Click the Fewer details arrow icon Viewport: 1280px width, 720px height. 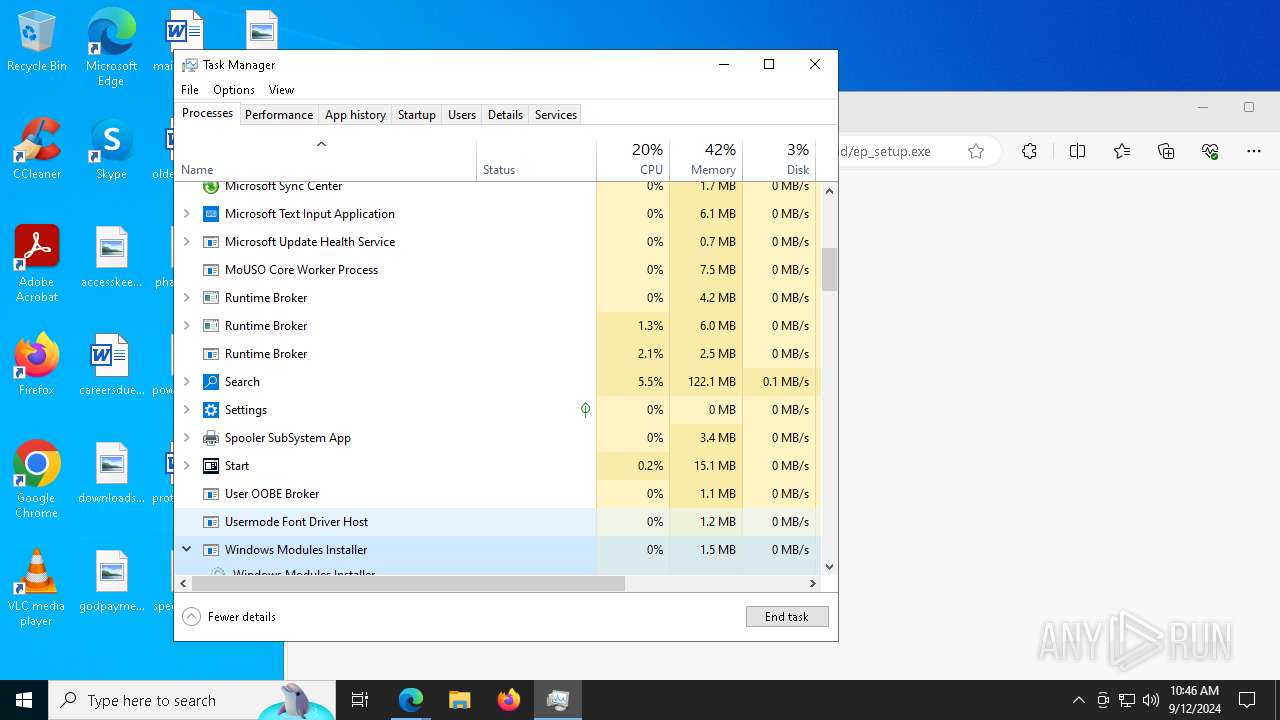(x=192, y=617)
